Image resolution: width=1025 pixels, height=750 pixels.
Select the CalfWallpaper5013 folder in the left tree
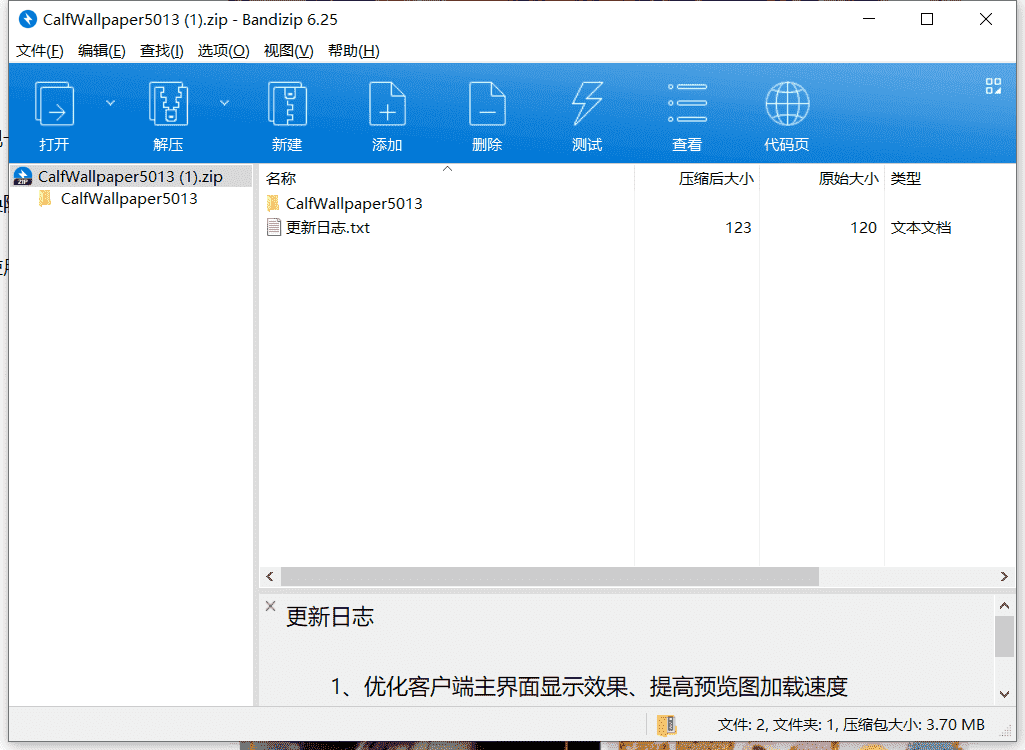pos(129,199)
